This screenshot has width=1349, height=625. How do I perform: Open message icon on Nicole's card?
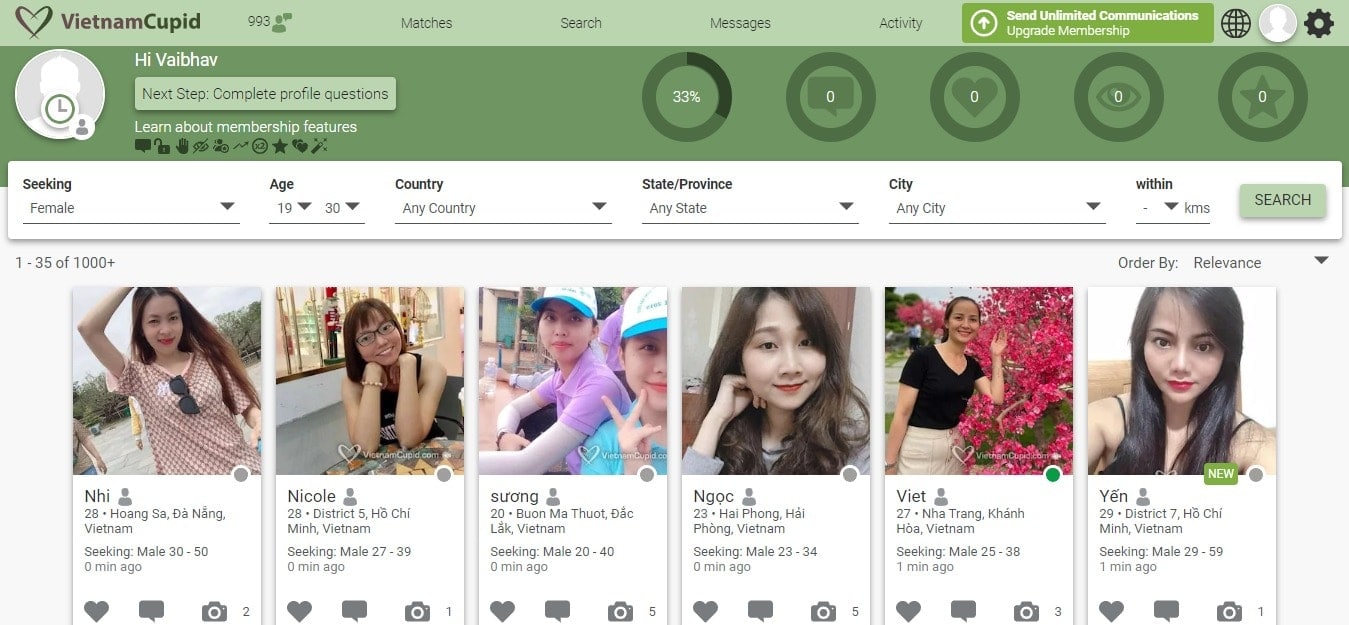354,611
